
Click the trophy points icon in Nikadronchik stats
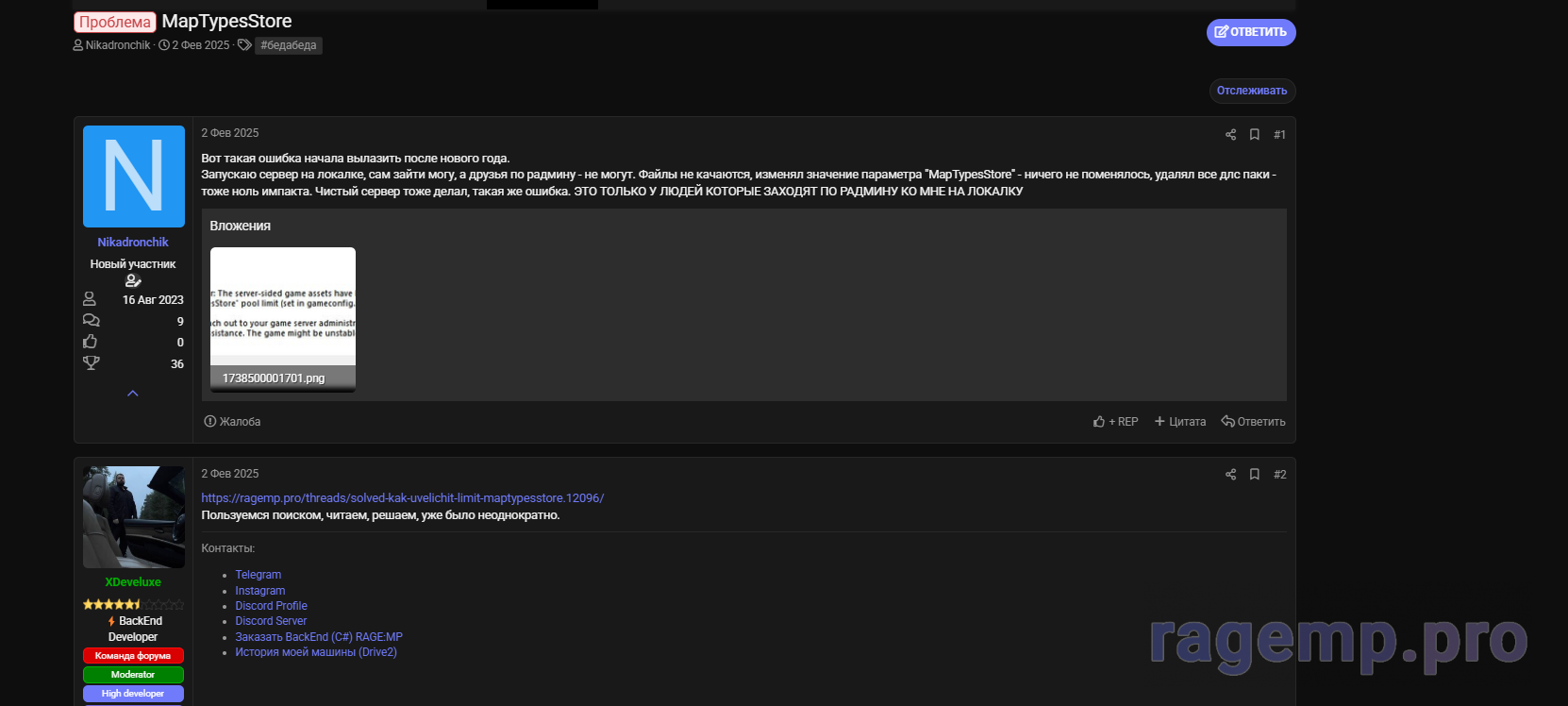click(91, 362)
